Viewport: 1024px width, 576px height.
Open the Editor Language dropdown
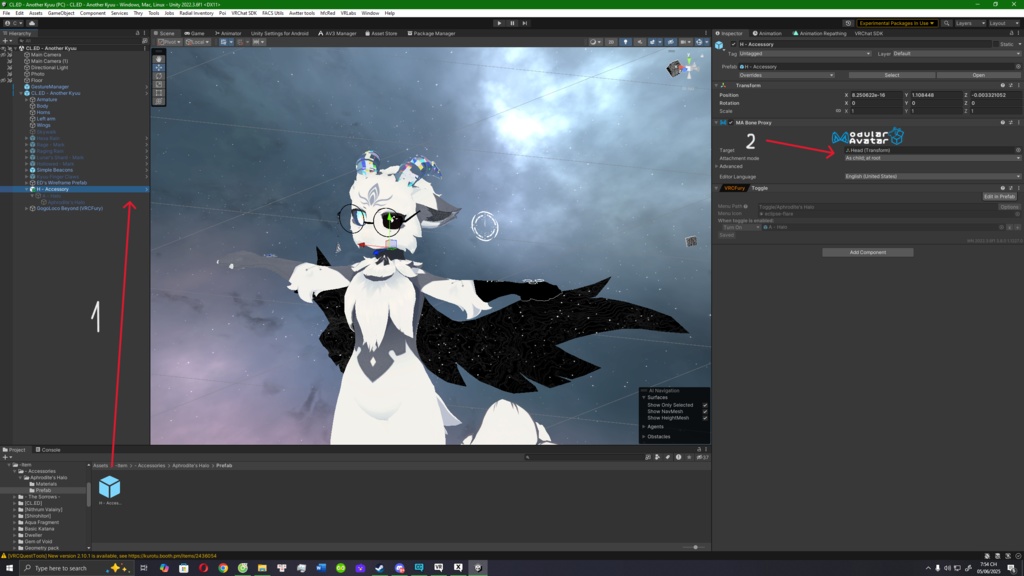coord(933,176)
